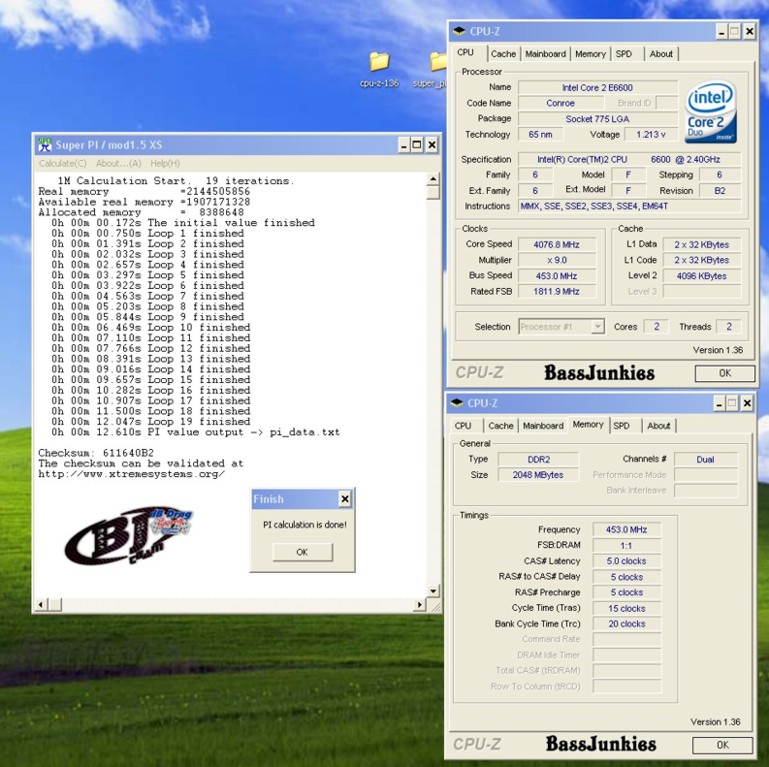
Task: Click the Multiplier value x 9.0
Action: 557,260
